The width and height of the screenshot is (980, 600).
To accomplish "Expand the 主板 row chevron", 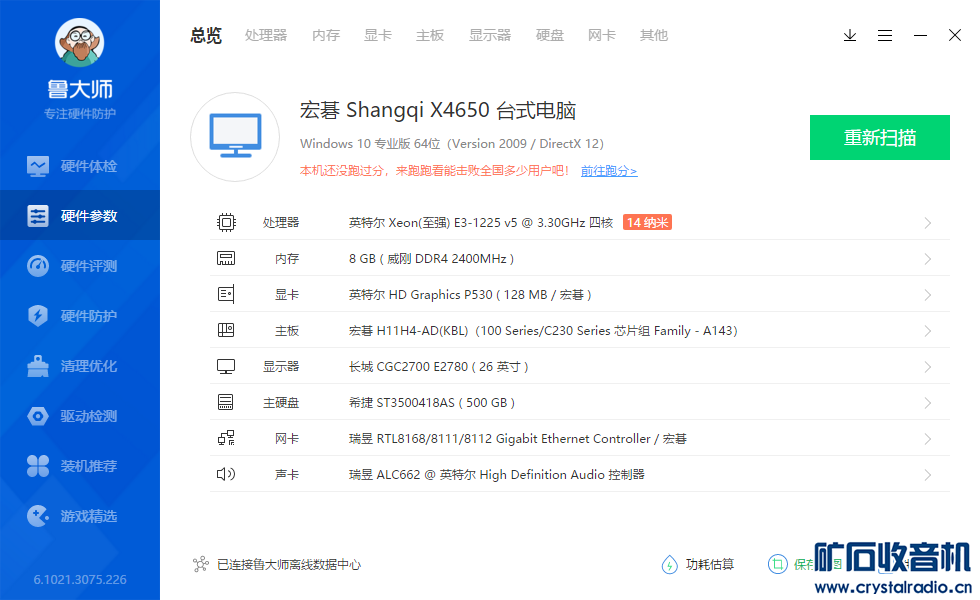I will click(928, 331).
